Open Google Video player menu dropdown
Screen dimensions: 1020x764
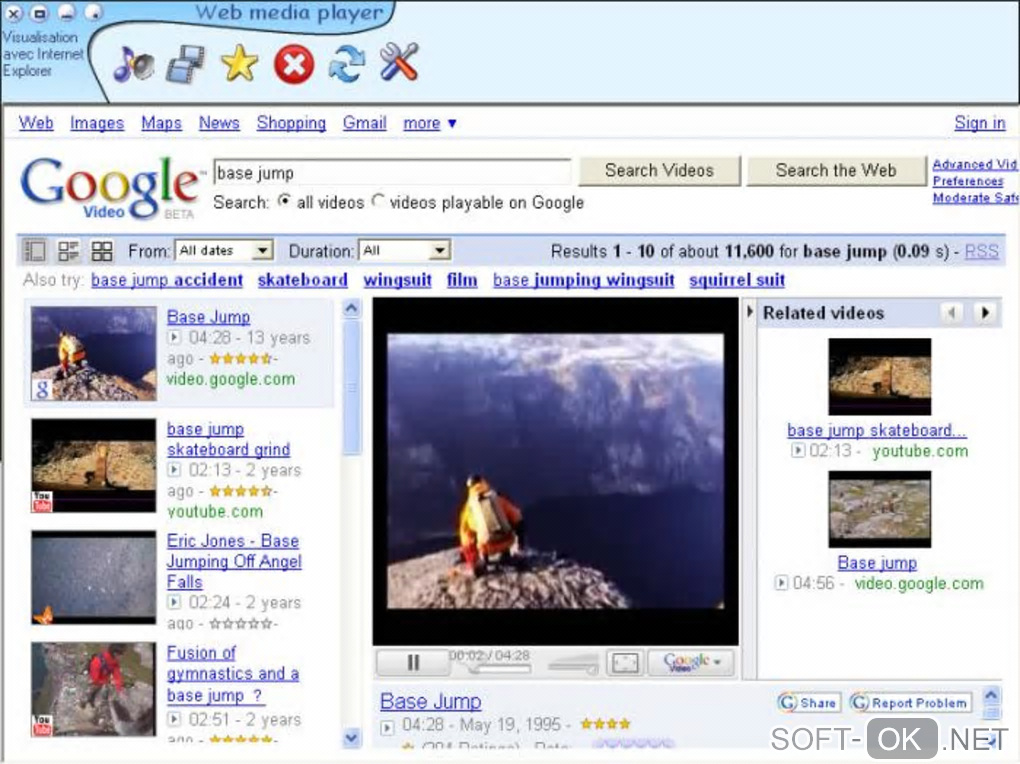(x=691, y=663)
